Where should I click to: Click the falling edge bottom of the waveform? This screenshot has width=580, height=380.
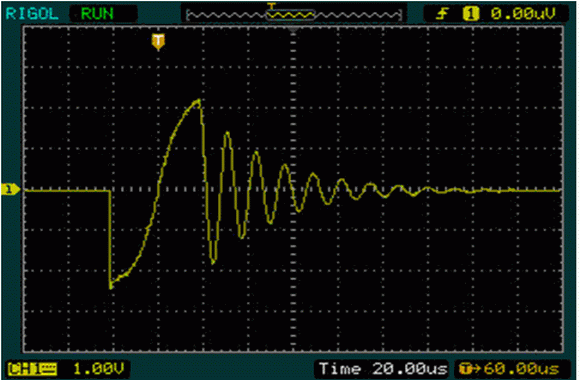click(111, 286)
